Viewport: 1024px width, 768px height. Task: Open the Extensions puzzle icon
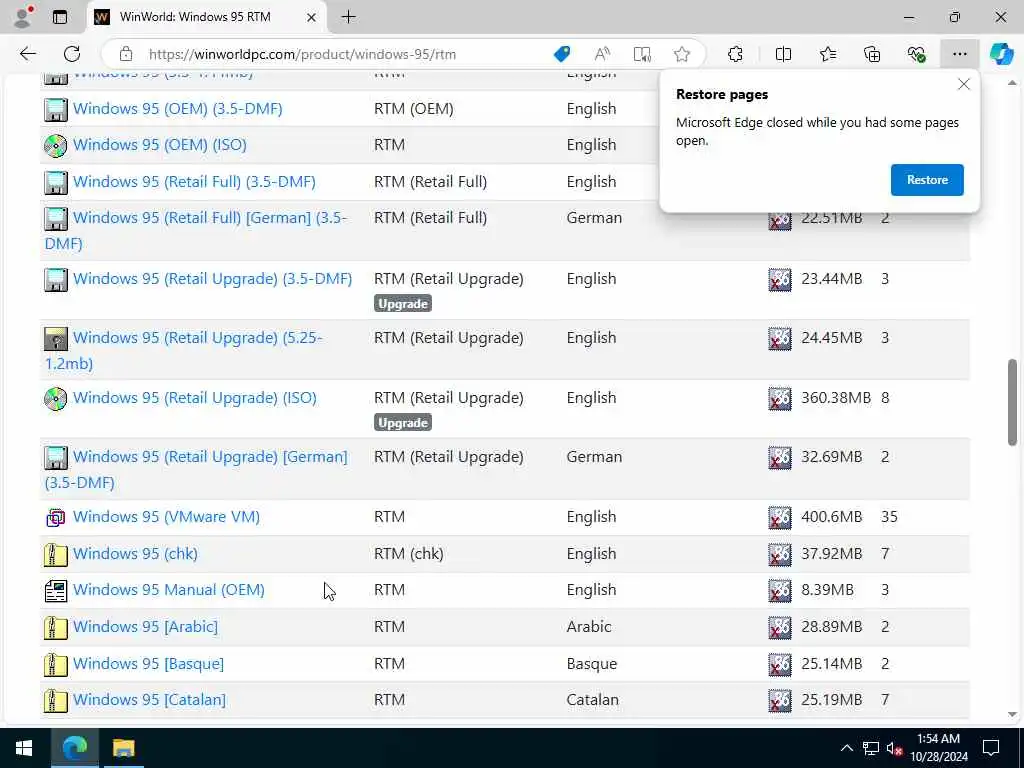[x=735, y=54]
